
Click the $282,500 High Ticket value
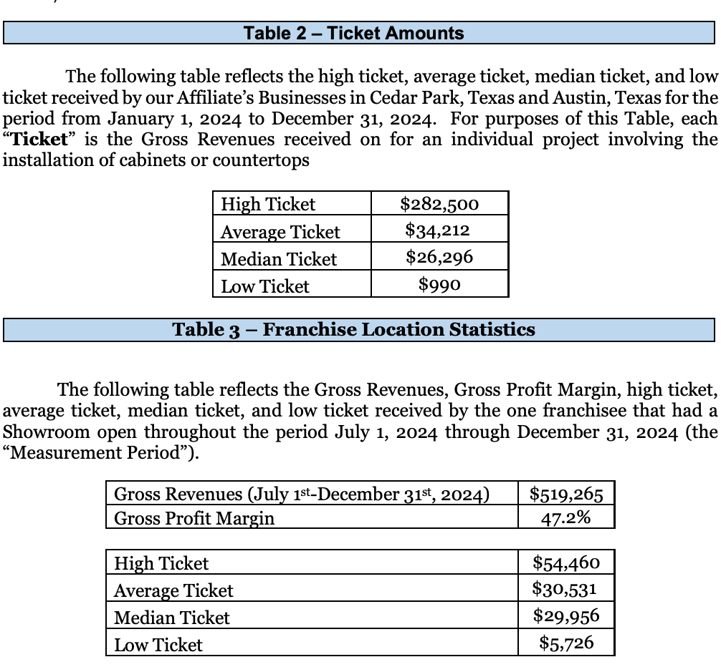tap(439, 204)
